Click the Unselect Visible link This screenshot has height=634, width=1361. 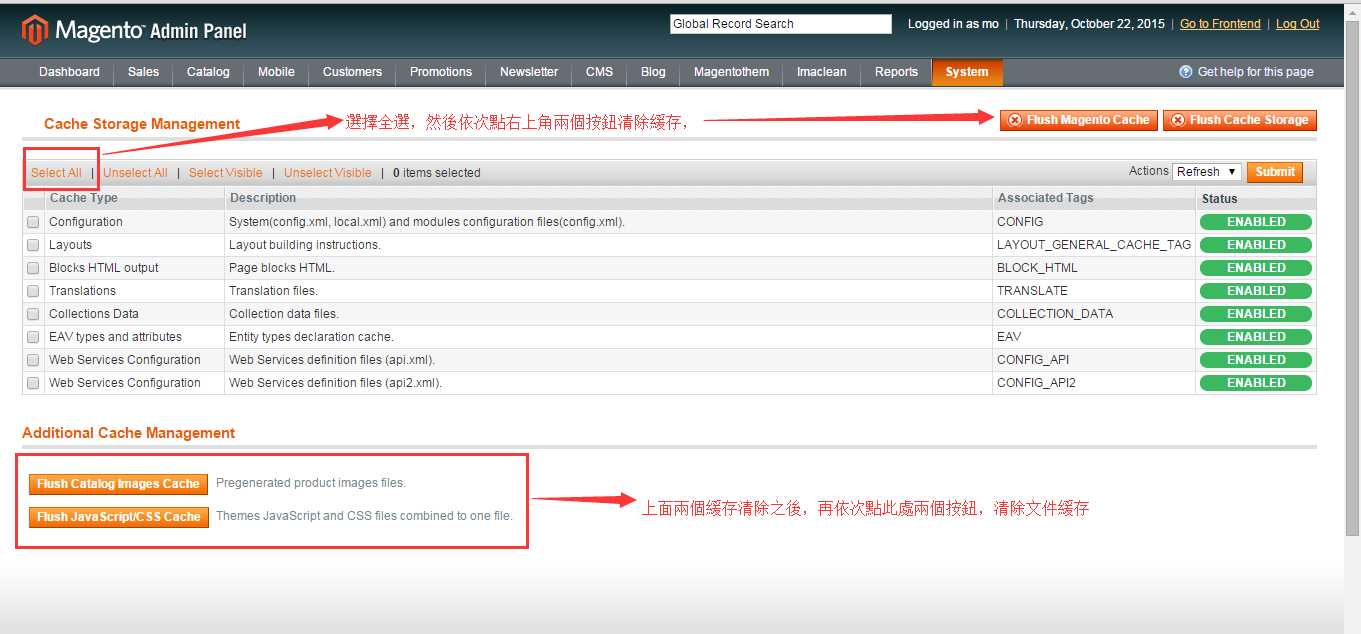click(327, 173)
